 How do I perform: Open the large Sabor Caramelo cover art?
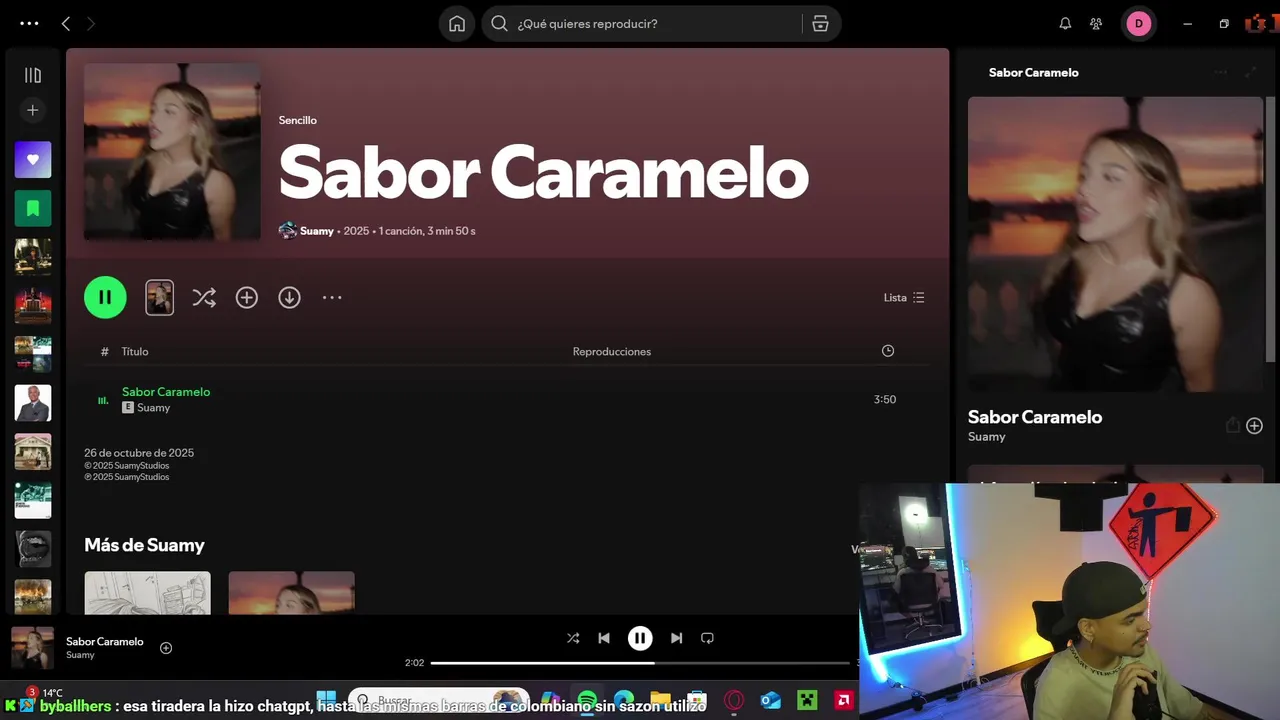tap(172, 152)
